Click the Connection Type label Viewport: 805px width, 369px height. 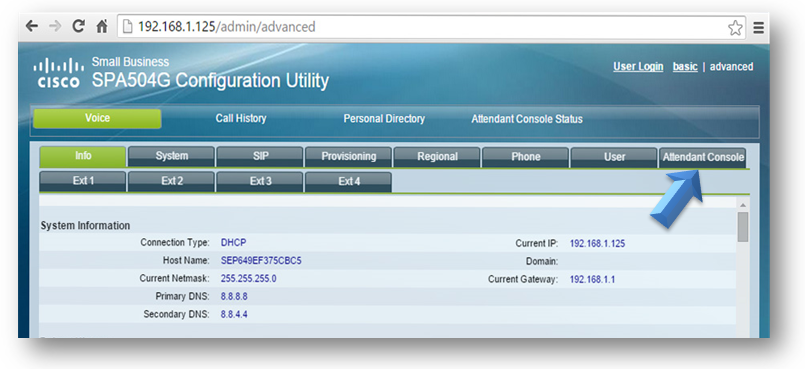tap(175, 242)
